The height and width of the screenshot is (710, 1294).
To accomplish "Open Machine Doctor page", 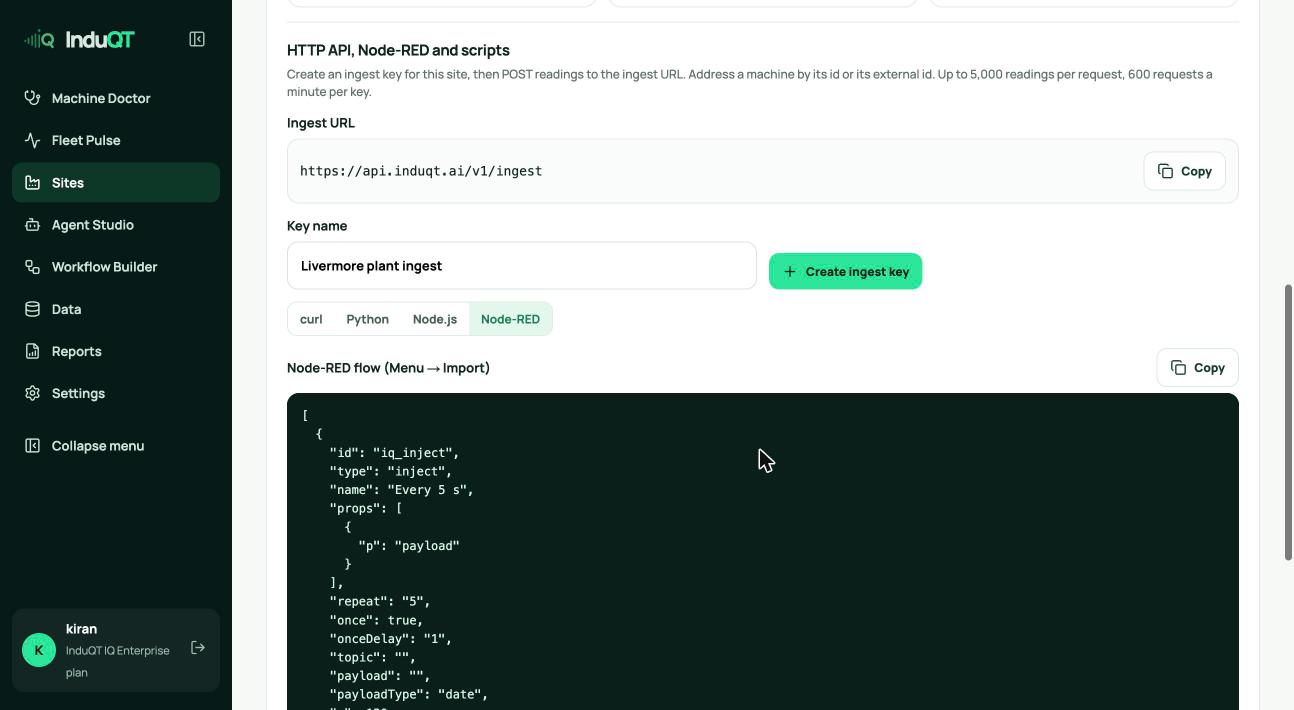I will pos(116,98).
